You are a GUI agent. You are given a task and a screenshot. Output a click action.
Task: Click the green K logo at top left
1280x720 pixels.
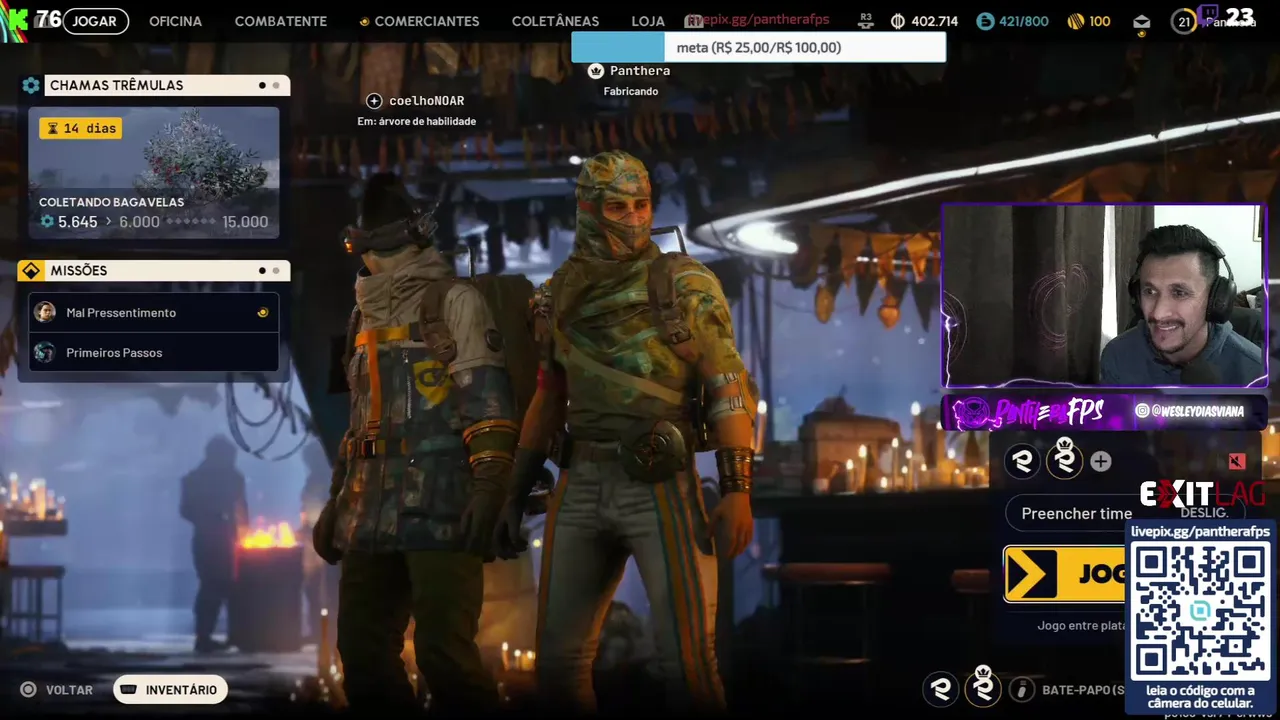16,21
